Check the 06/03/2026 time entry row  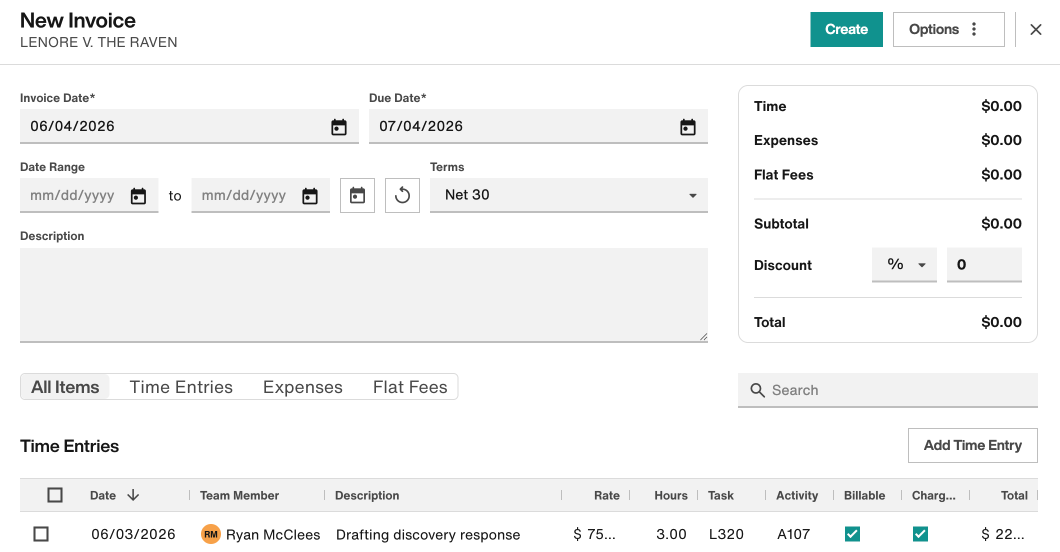tap(41, 534)
